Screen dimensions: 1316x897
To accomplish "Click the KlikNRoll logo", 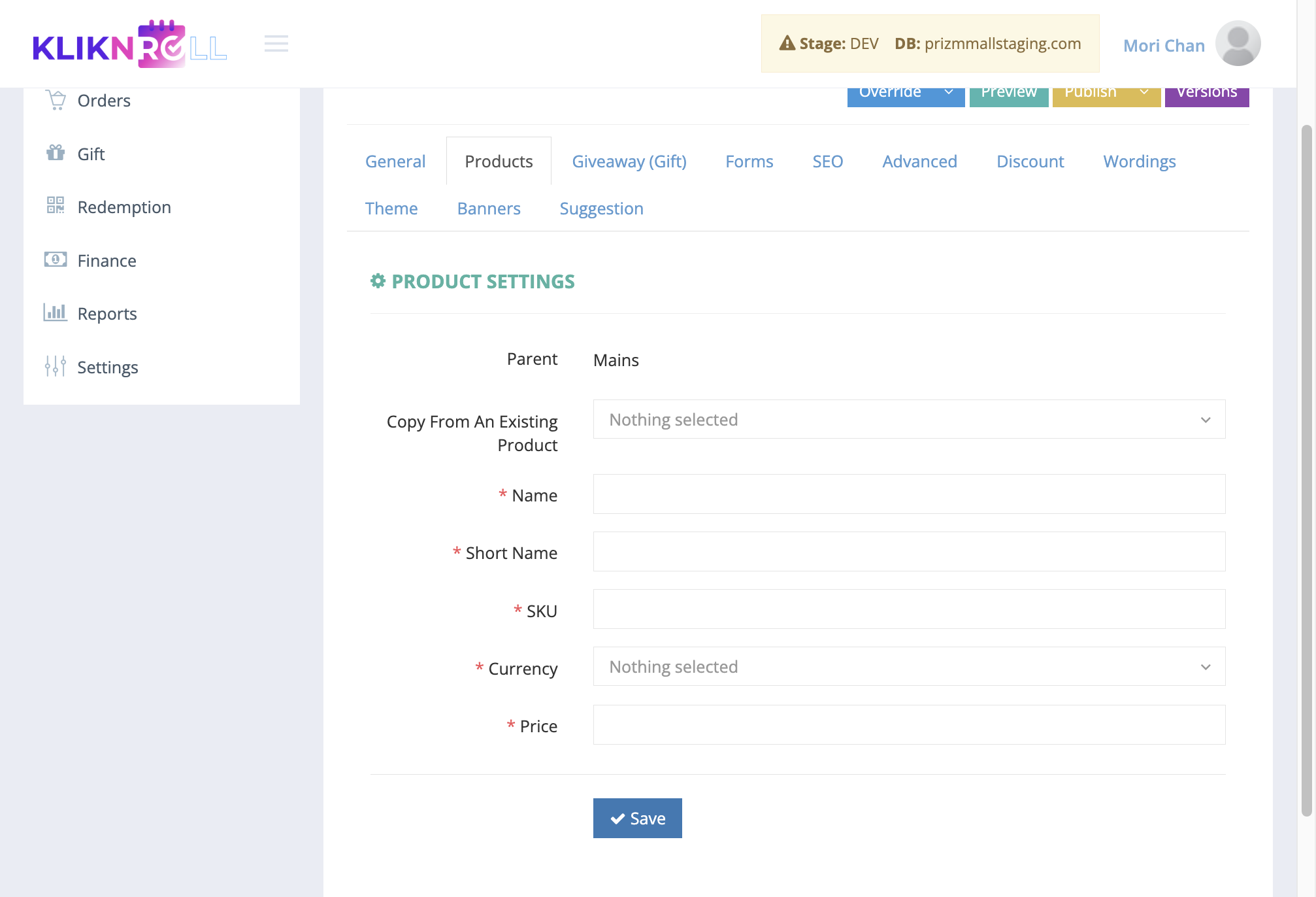I will pyautogui.click(x=130, y=44).
